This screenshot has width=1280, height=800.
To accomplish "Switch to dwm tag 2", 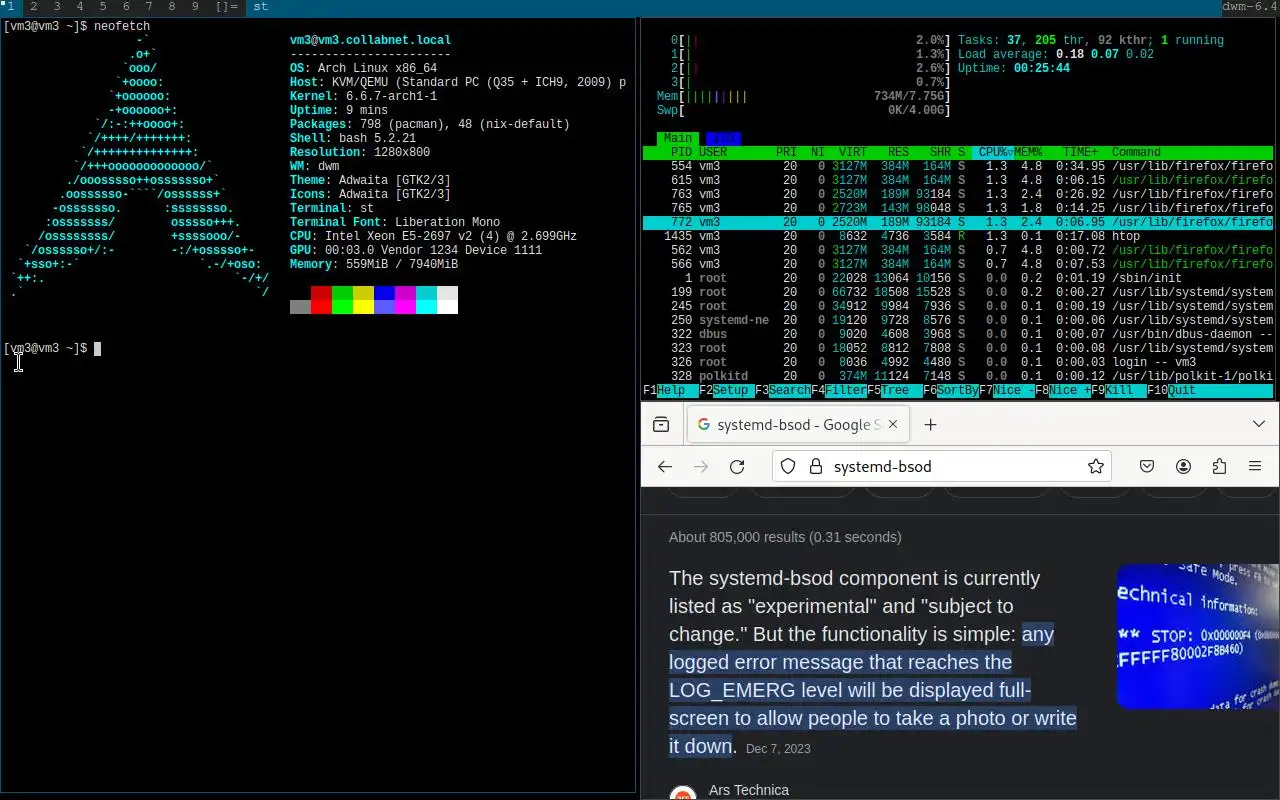I will (x=33, y=7).
